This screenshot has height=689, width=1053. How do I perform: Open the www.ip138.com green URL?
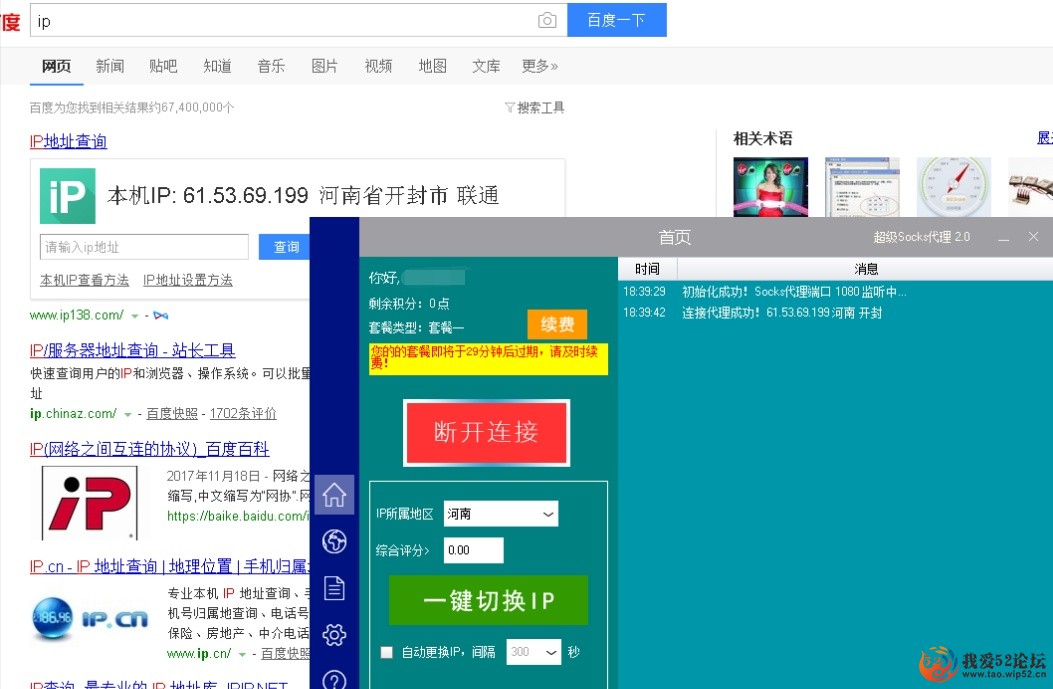pyautogui.click(x=77, y=315)
